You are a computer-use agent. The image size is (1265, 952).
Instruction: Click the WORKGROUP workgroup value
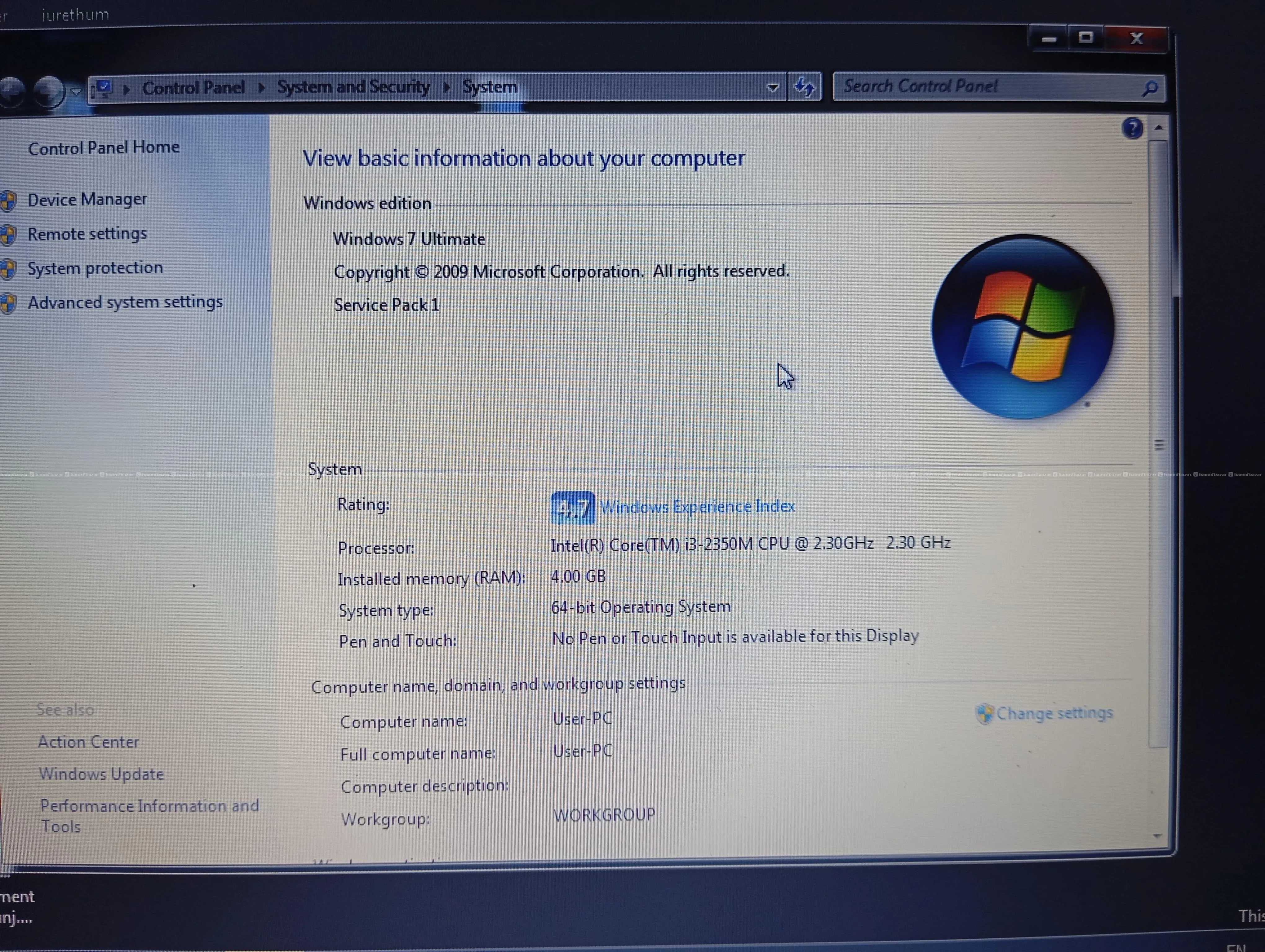click(x=604, y=815)
